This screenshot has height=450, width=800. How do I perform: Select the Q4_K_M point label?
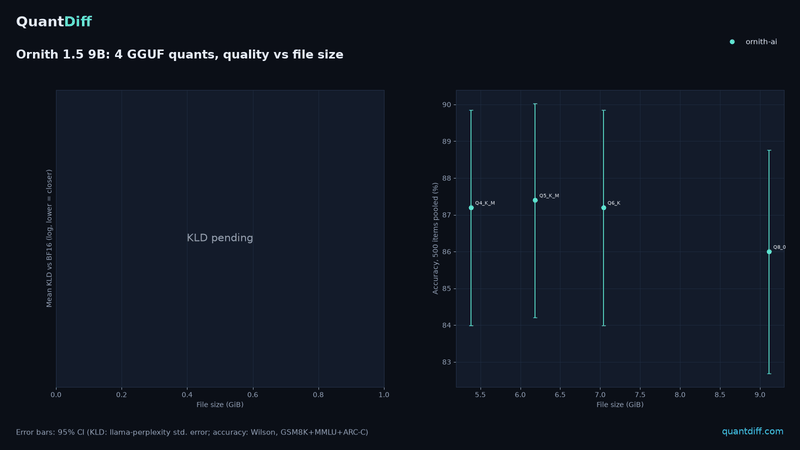pyautogui.click(x=485, y=203)
